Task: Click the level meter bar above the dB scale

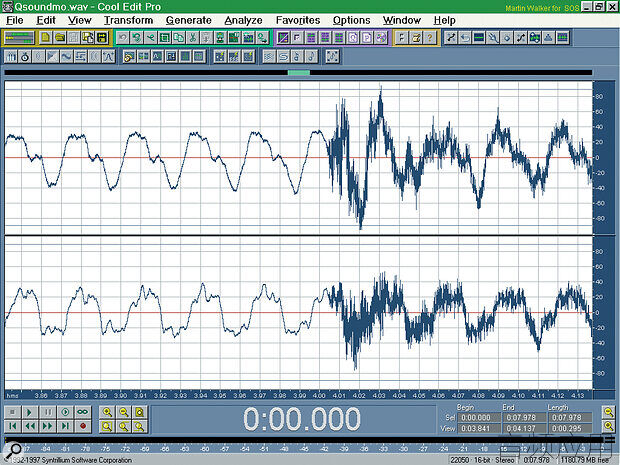Action: [x=304, y=440]
